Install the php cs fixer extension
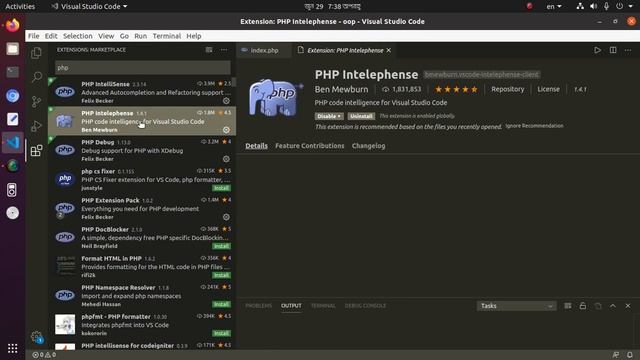Image resolution: width=640 pixels, height=360 pixels. click(x=221, y=188)
